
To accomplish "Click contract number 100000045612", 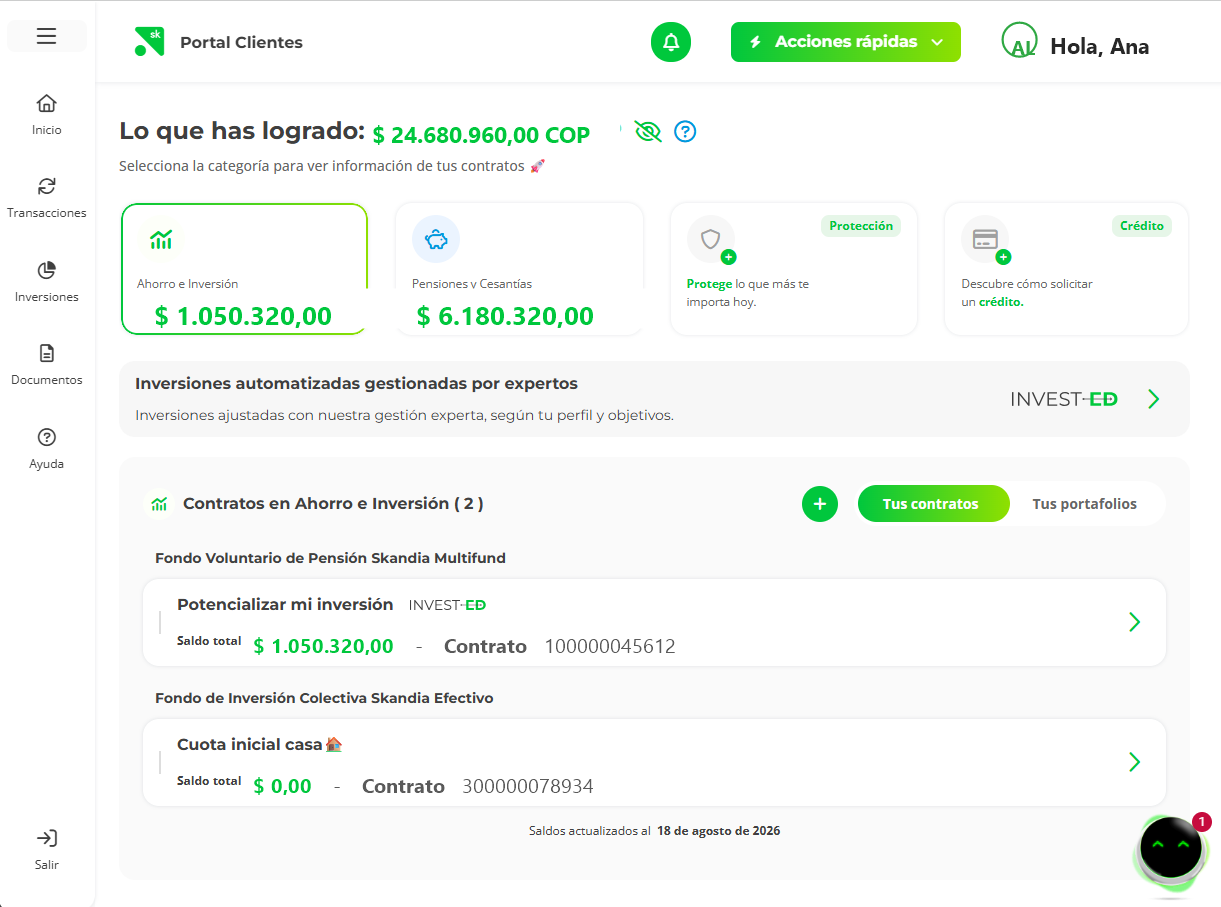I will pyautogui.click(x=610, y=647).
